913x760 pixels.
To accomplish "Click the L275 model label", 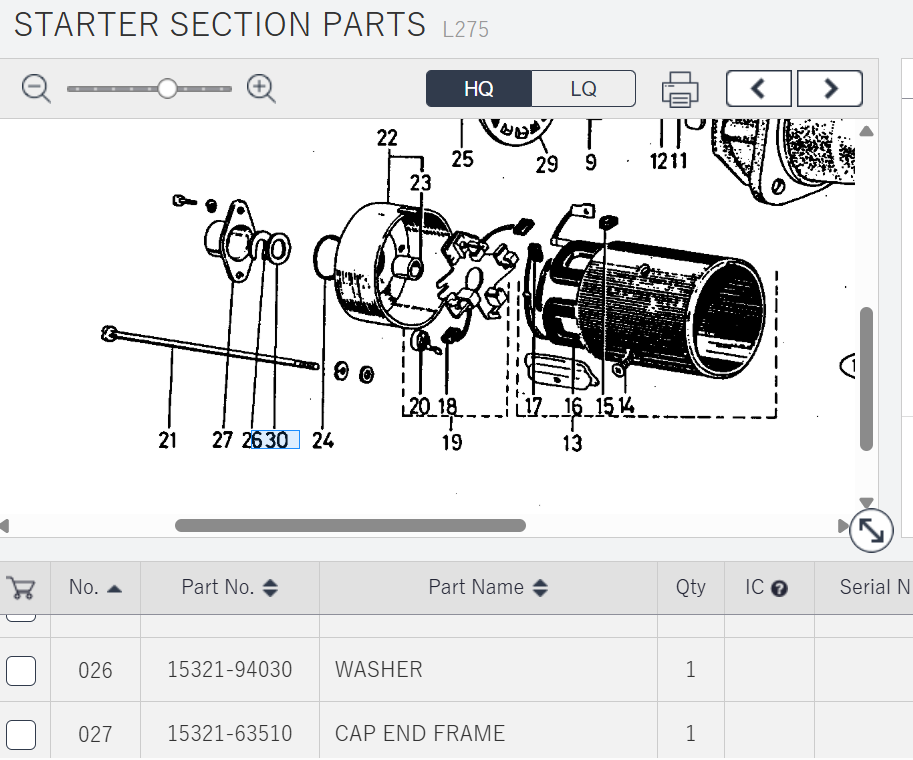I will click(x=465, y=29).
